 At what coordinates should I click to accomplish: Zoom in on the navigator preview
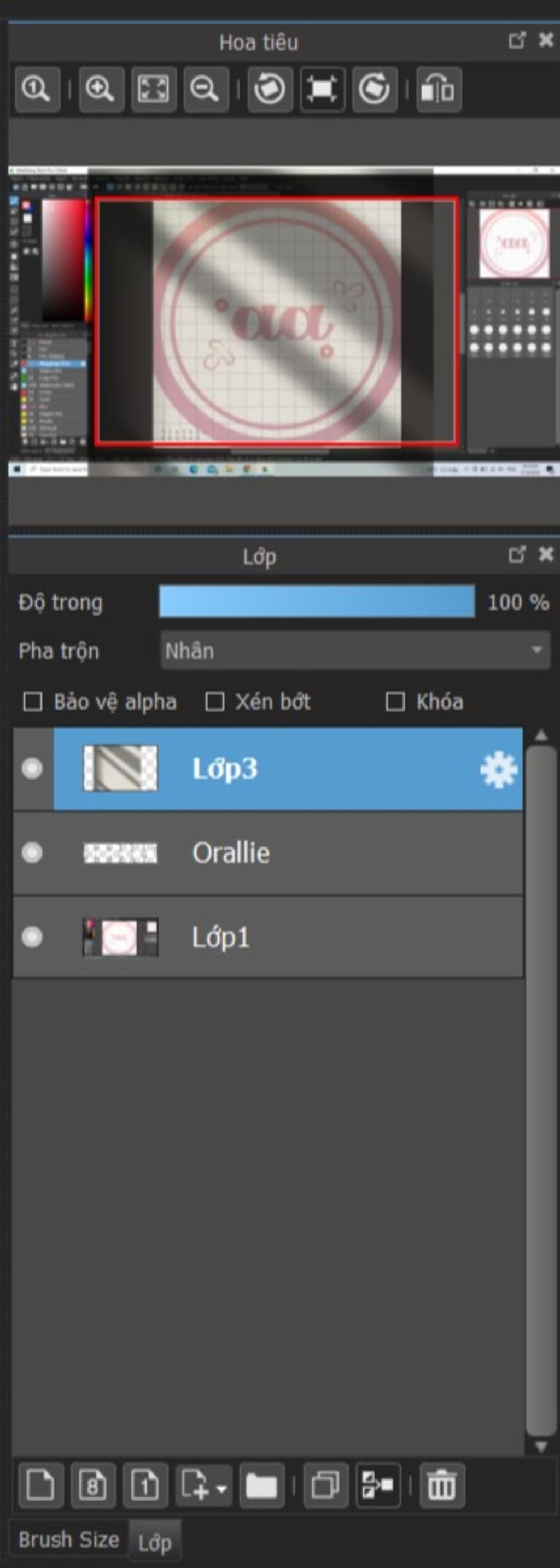coord(101,90)
